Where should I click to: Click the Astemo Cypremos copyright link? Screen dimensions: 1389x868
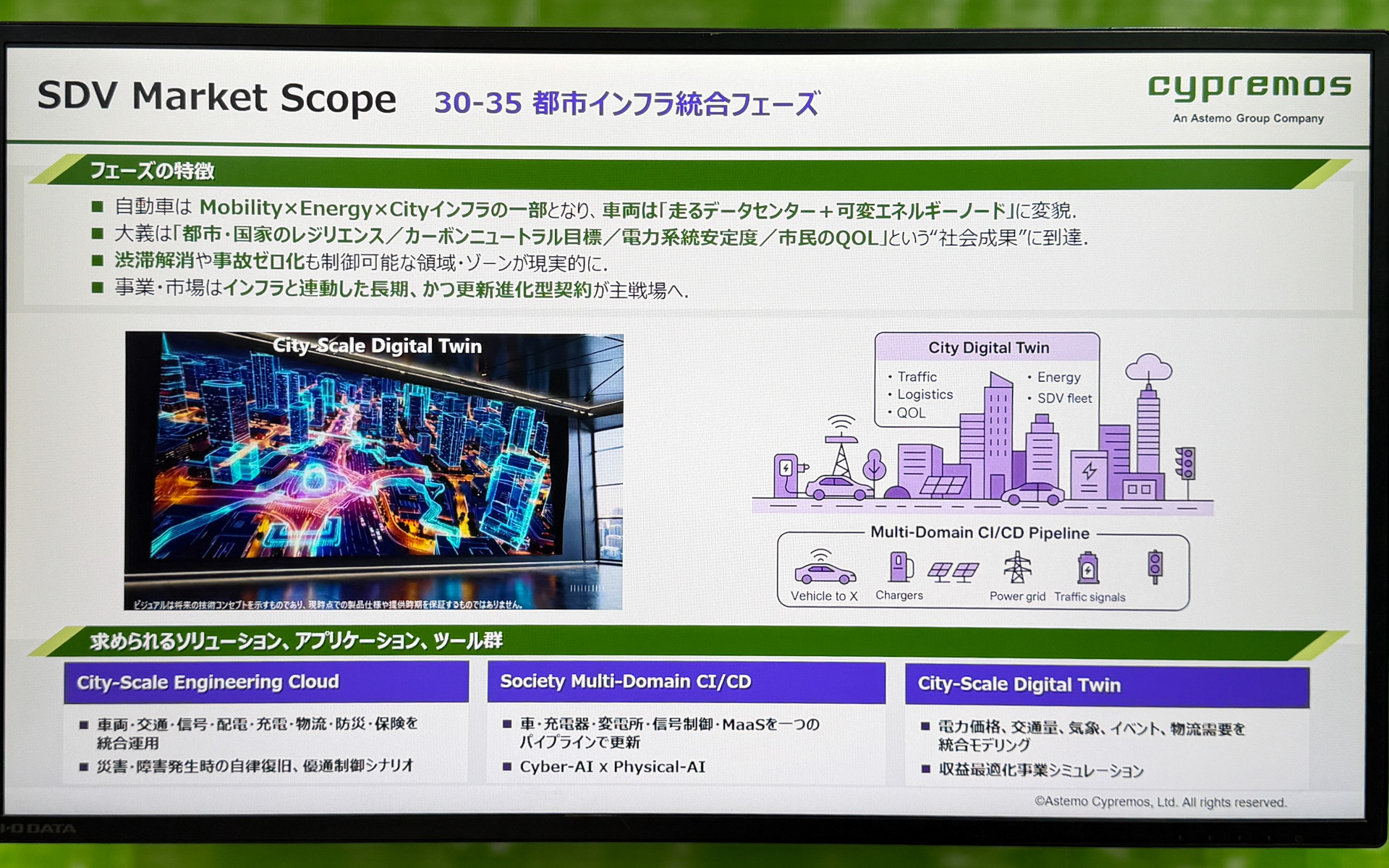click(1160, 801)
